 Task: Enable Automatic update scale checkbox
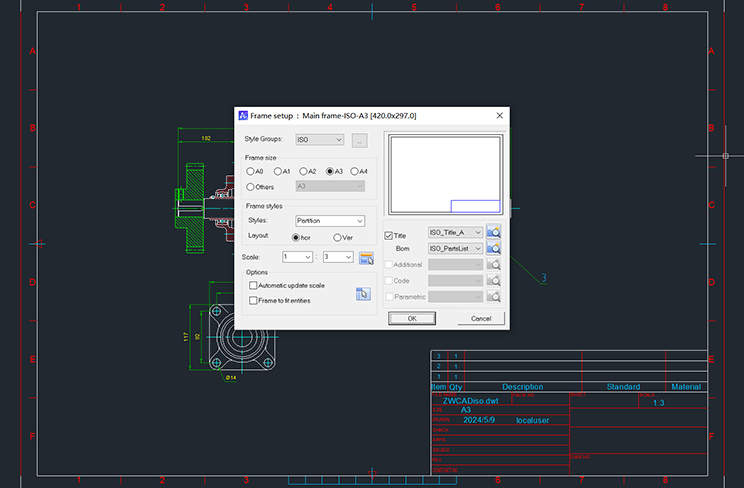253,285
